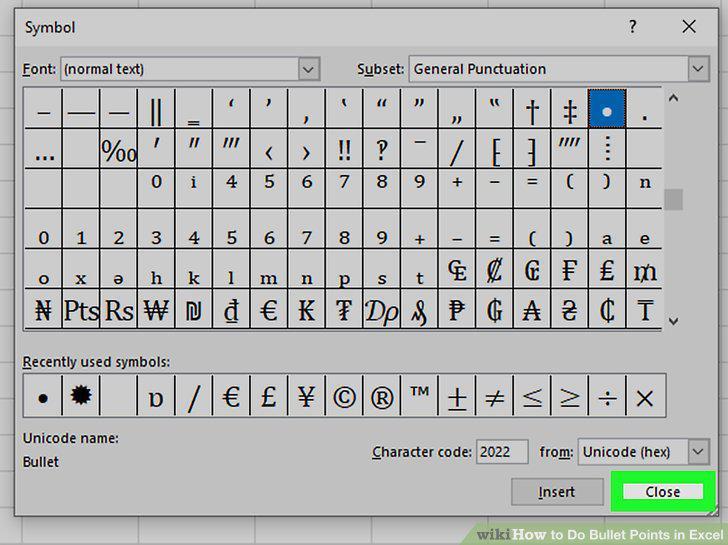728x545 pixels.
Task: Choose the double exclamation mark symbol
Action: click(344, 149)
